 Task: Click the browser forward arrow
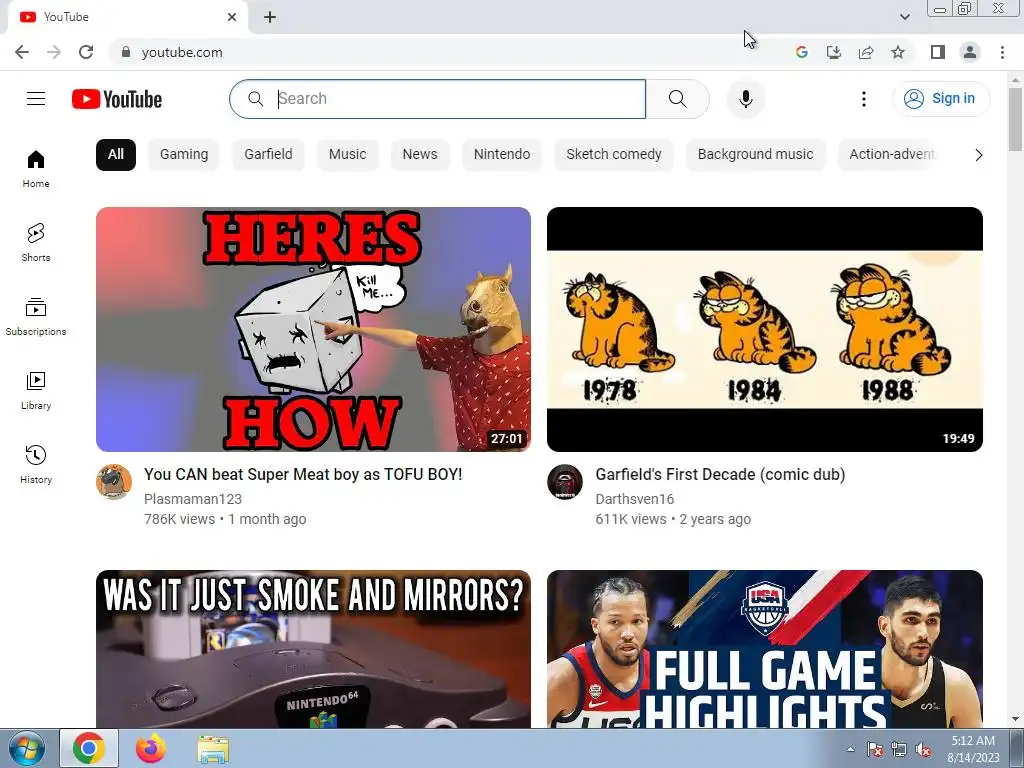point(54,52)
